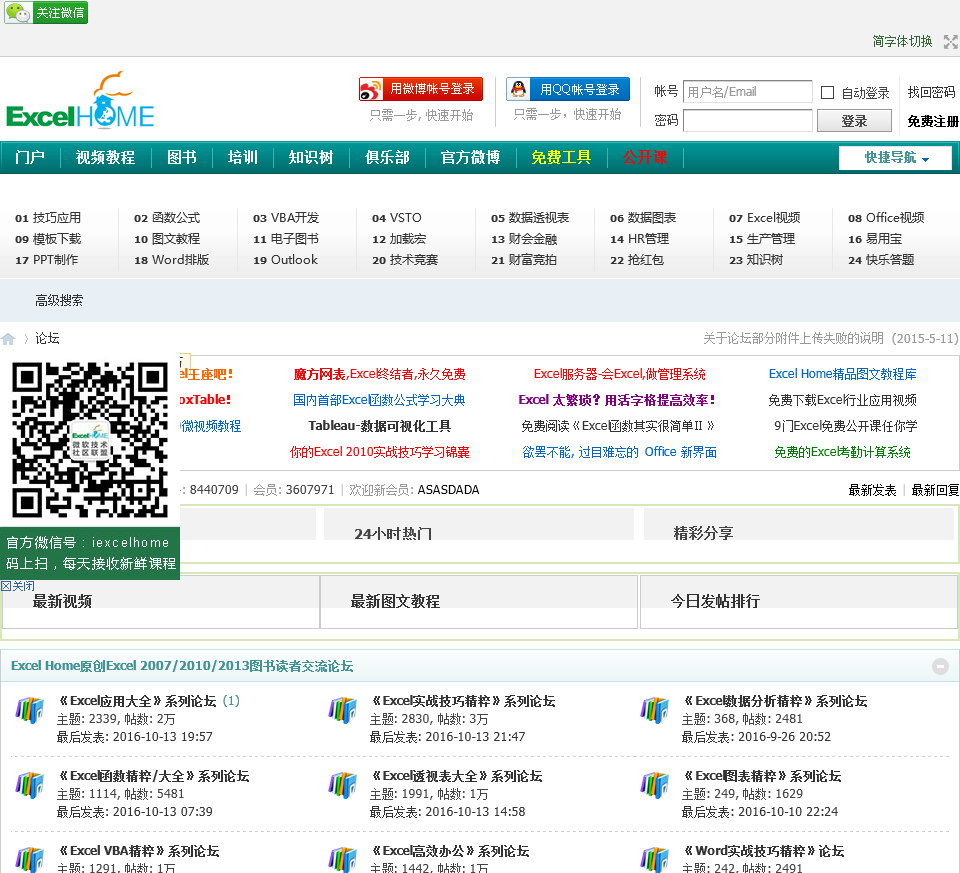
Task: Open the 《Excel图表精粹》系列论坛 title link
Action: [x=762, y=776]
